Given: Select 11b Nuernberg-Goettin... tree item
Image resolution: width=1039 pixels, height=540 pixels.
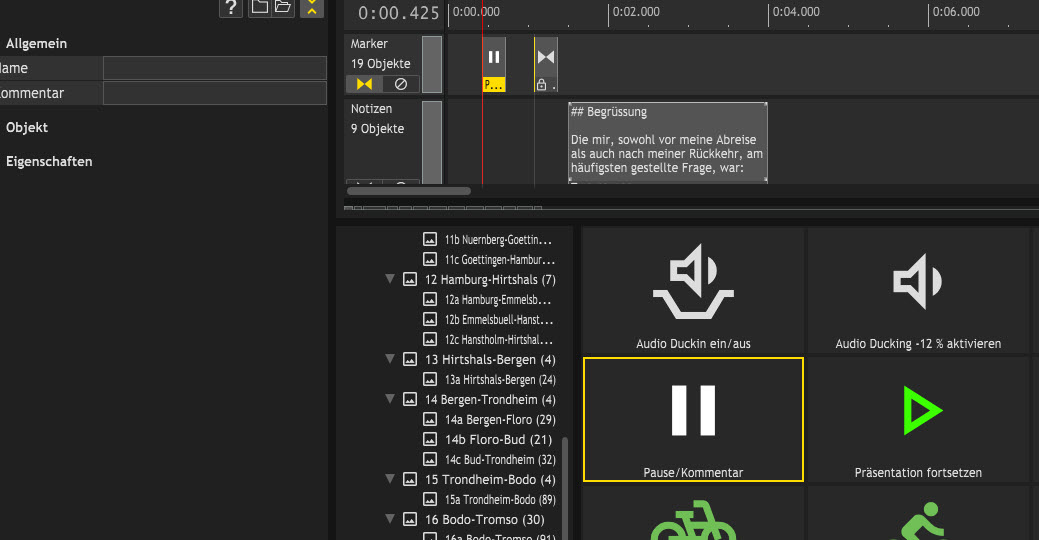Looking at the screenshot, I should pos(498,240).
